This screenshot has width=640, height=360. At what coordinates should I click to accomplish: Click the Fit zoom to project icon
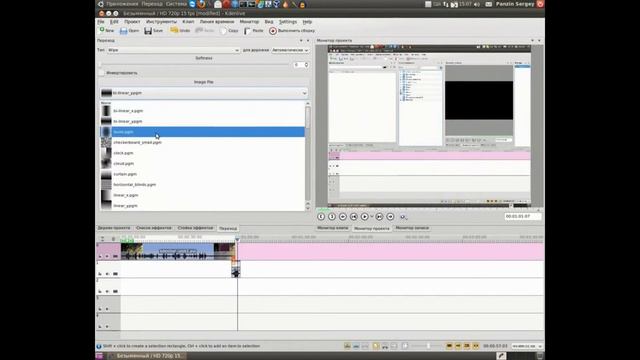[404, 346]
